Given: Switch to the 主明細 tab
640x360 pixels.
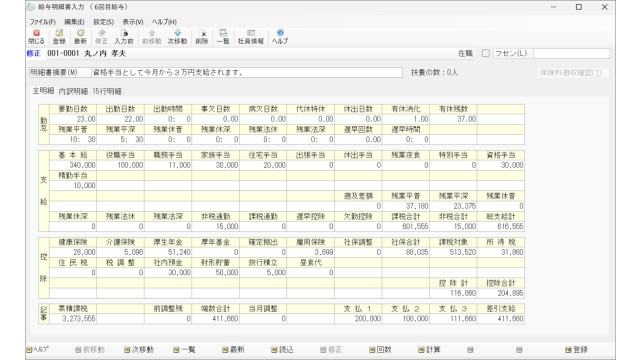Looking at the screenshot, I should pyautogui.click(x=43, y=91).
